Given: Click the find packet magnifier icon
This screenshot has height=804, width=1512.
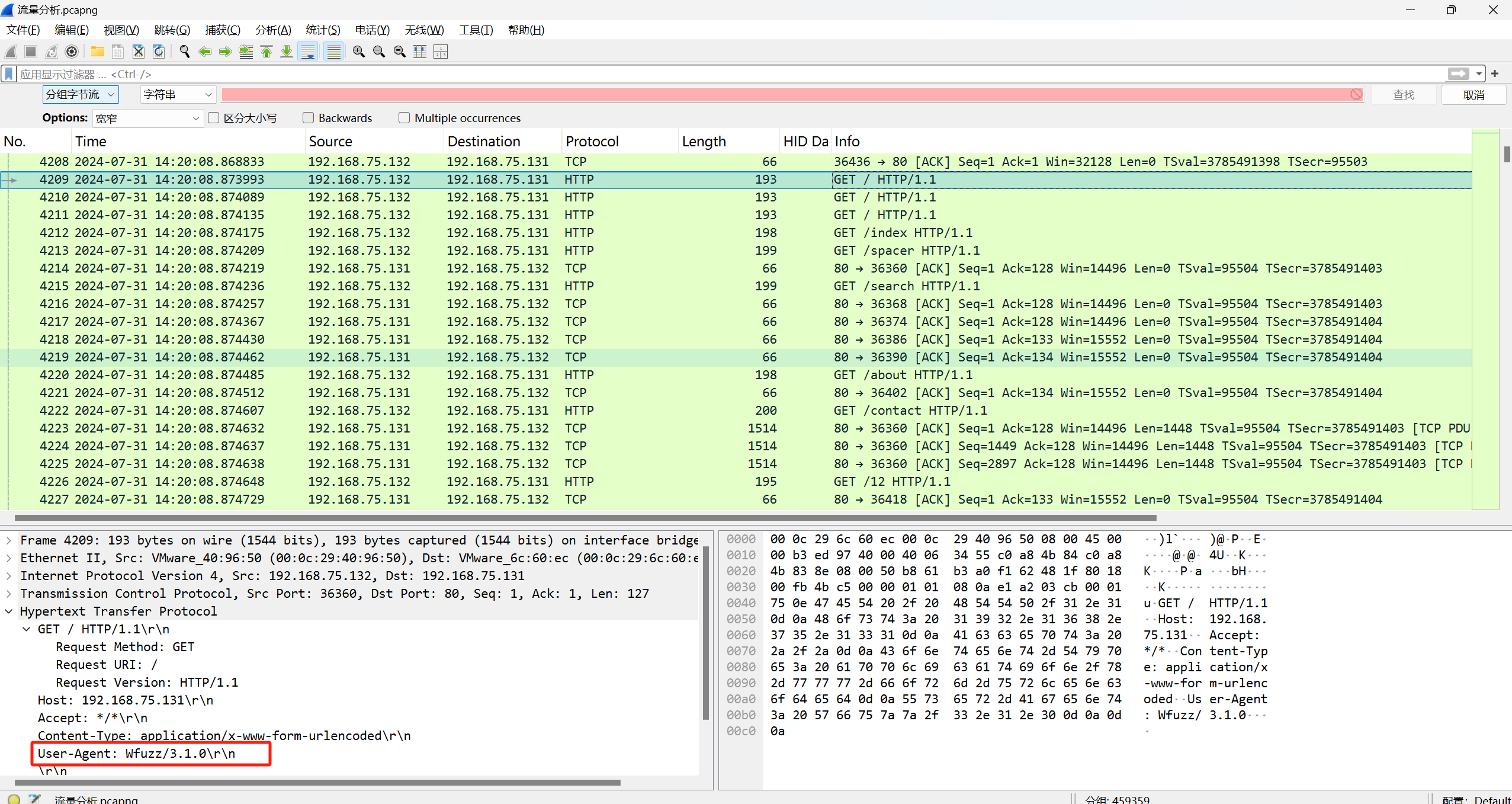Looking at the screenshot, I should coord(184,52).
